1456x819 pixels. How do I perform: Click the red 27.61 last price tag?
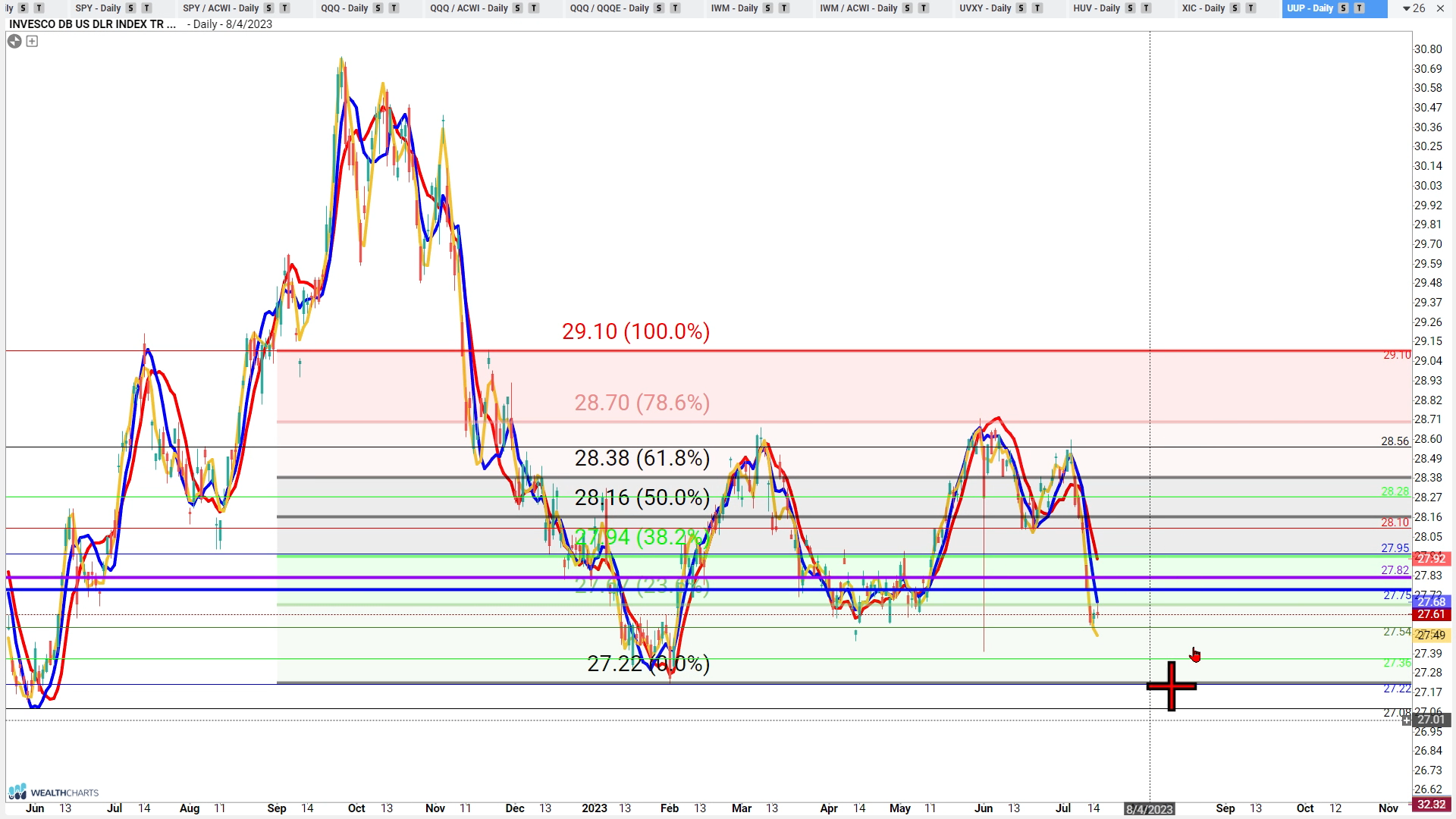pyautogui.click(x=1432, y=614)
